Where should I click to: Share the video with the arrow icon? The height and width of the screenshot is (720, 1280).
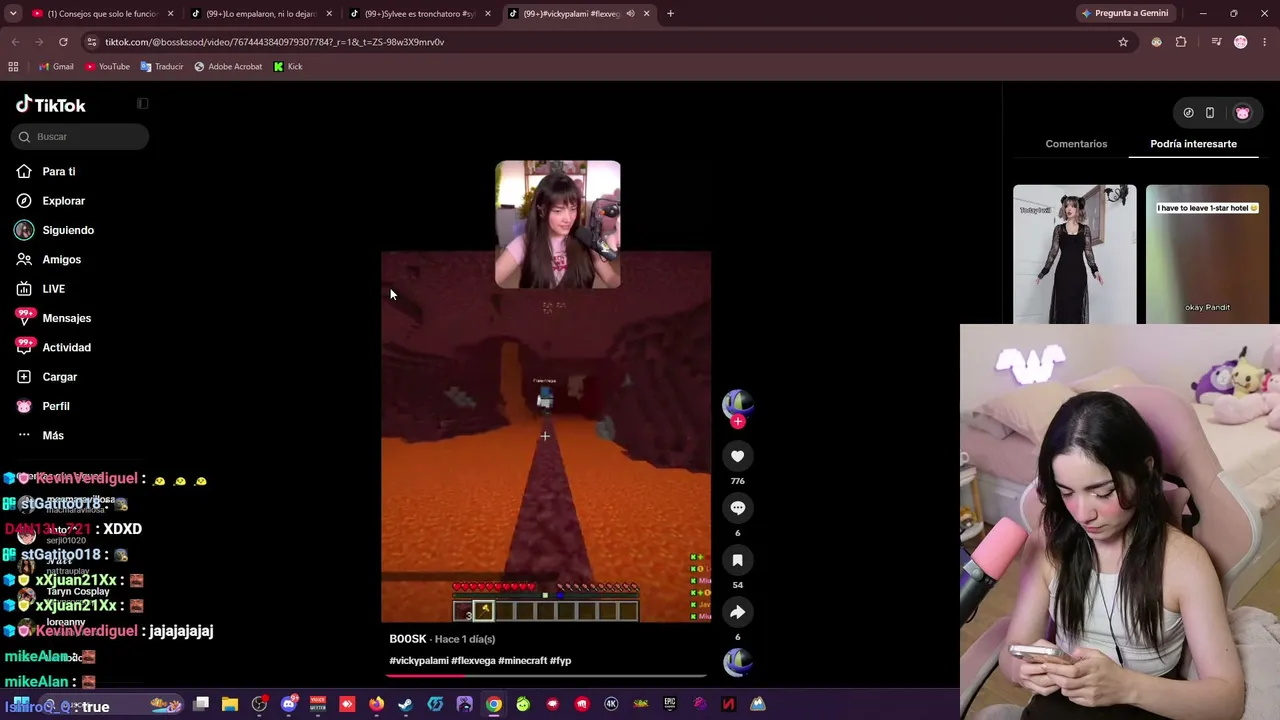[737, 612]
